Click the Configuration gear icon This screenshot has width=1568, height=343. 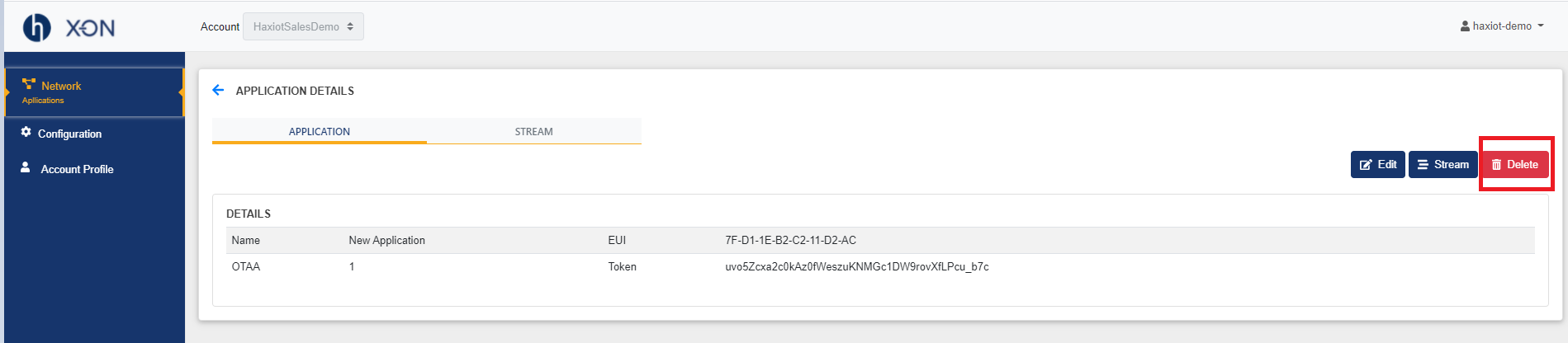pos(26,132)
